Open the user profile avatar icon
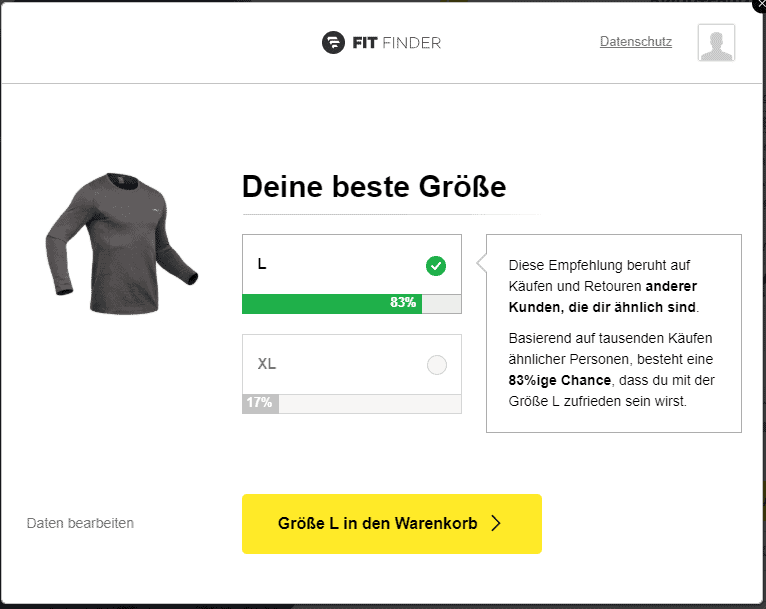 [716, 43]
